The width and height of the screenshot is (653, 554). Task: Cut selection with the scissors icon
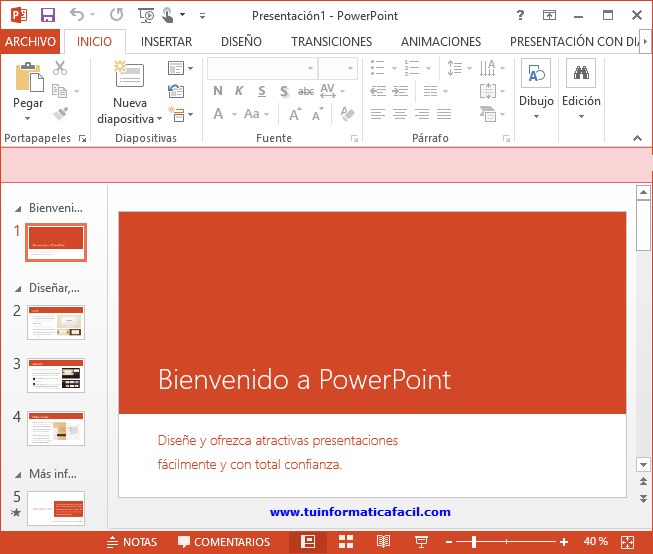tap(60, 67)
